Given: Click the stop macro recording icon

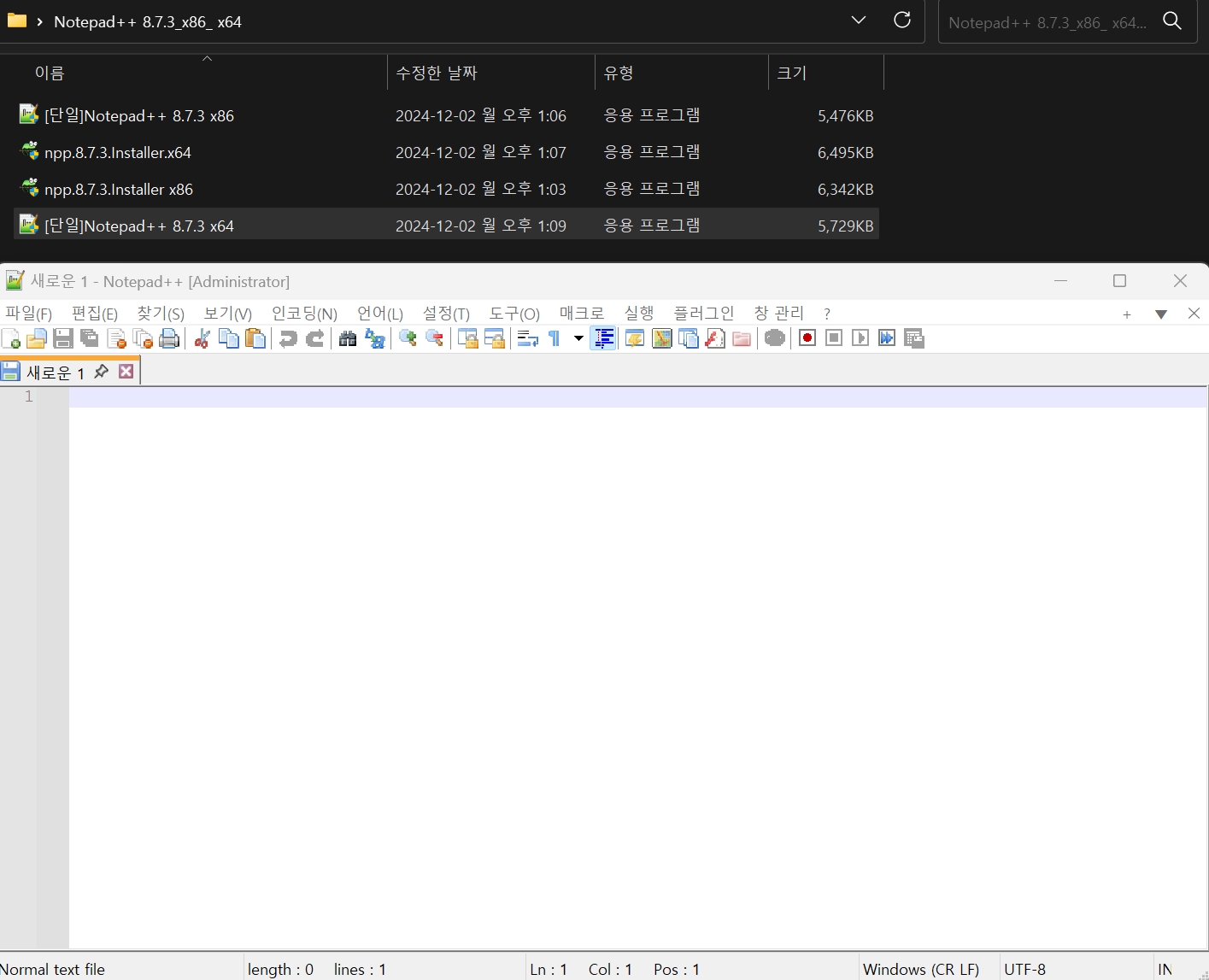Looking at the screenshot, I should (x=834, y=338).
